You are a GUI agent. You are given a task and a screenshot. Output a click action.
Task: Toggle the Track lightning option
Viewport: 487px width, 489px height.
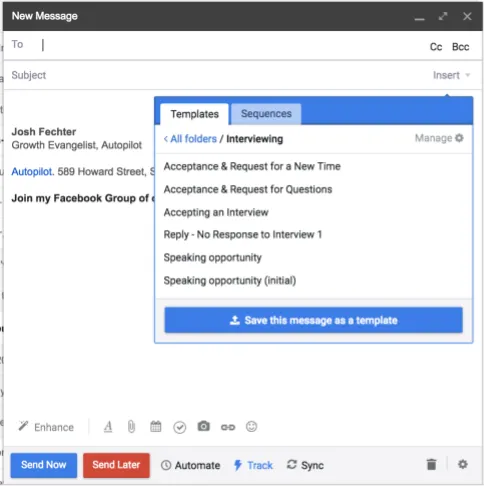253,465
